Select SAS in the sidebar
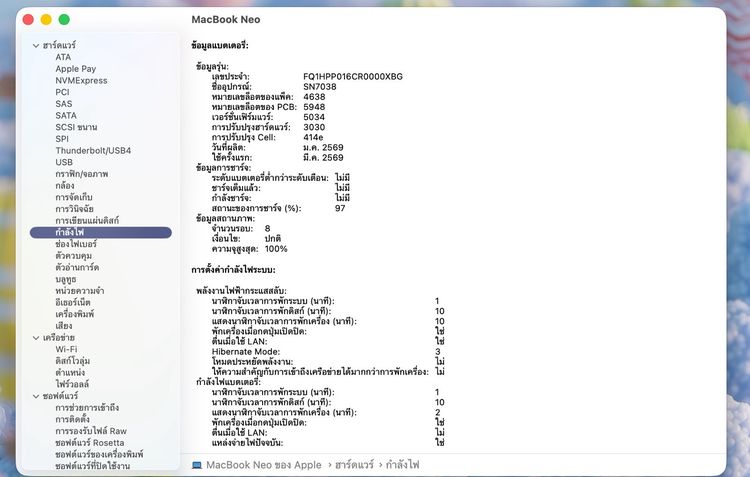 coord(64,104)
